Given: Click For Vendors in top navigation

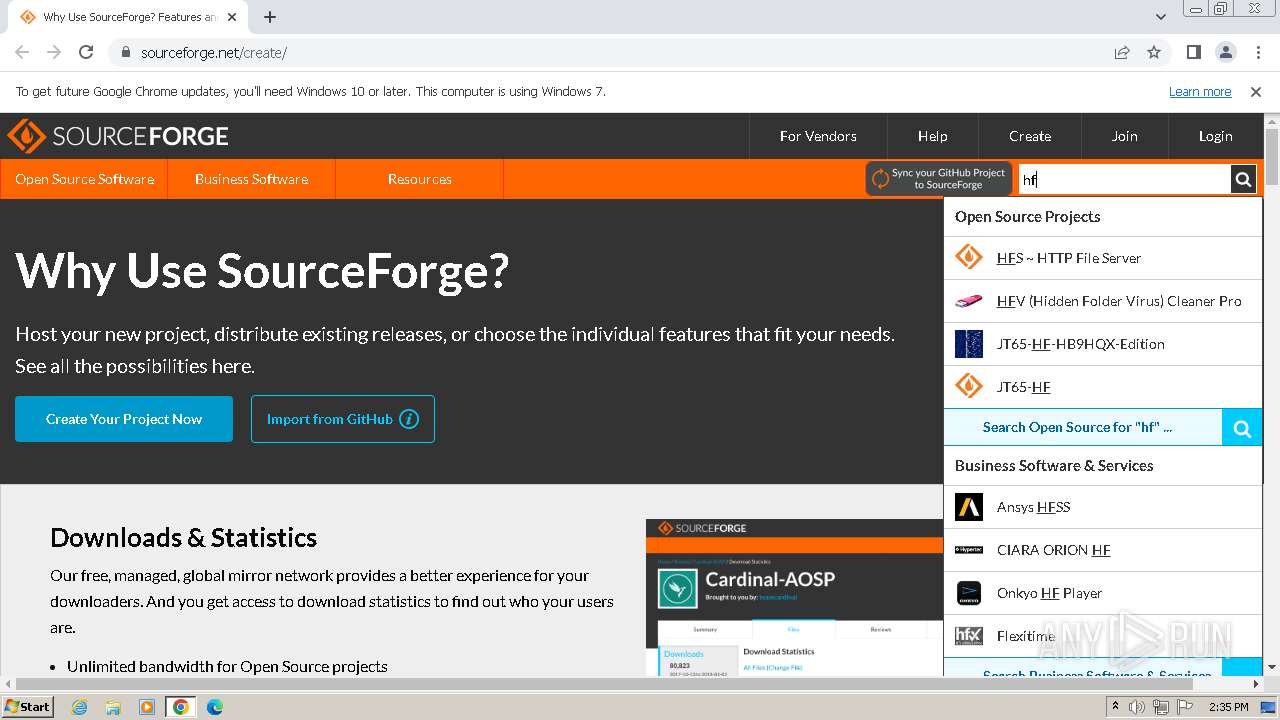Looking at the screenshot, I should (818, 136).
